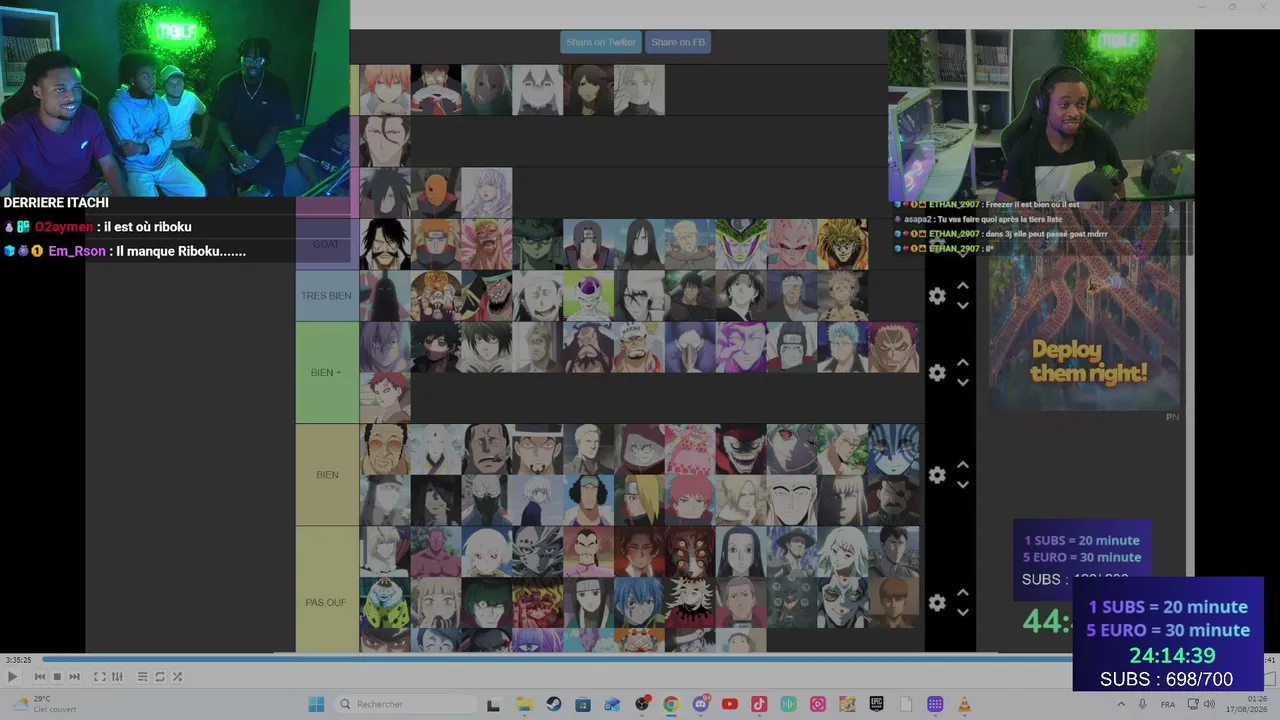
Task: Open Microsoft Store from the taskbar
Action: click(x=582, y=704)
